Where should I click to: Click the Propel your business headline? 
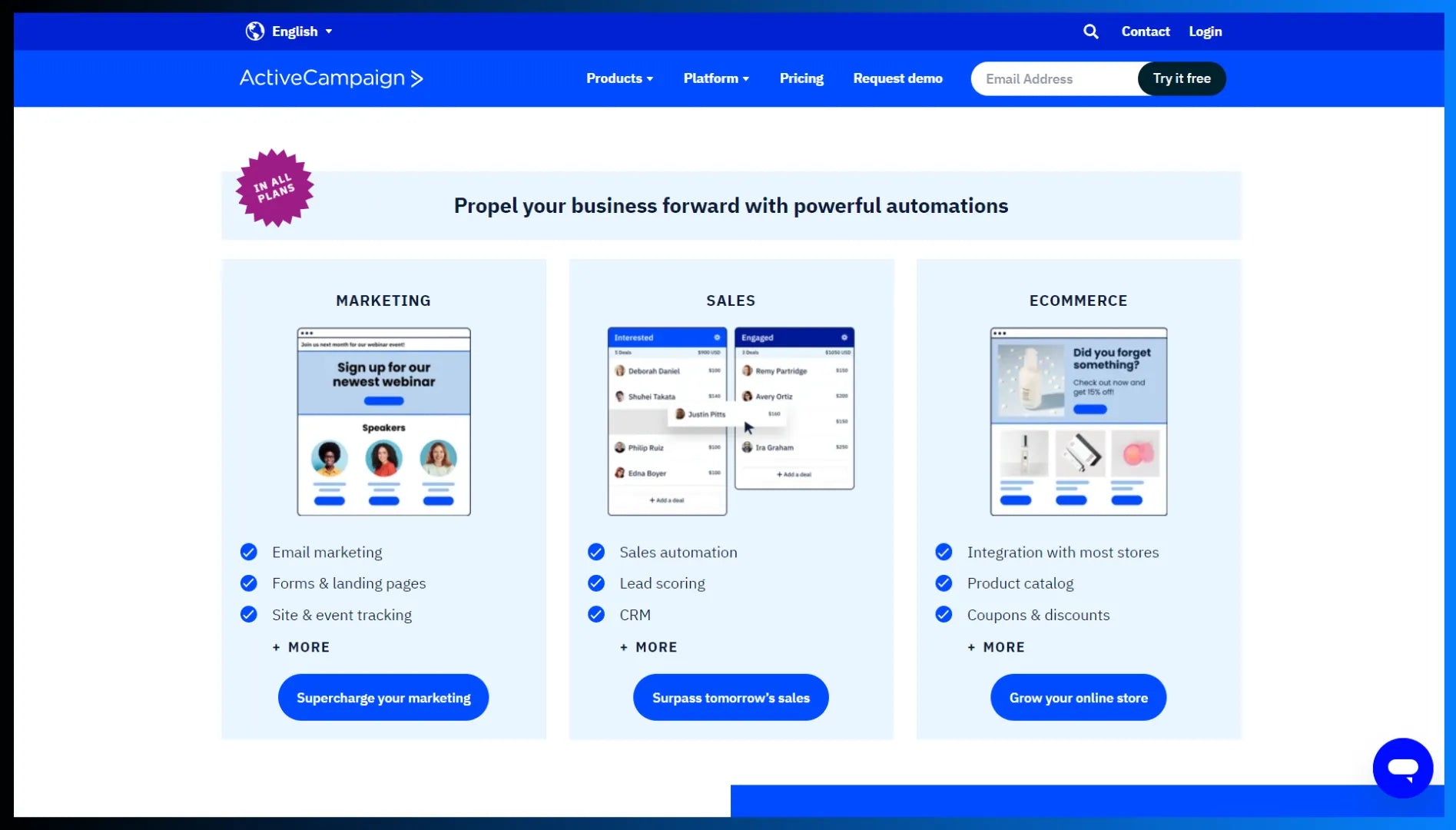[731, 205]
